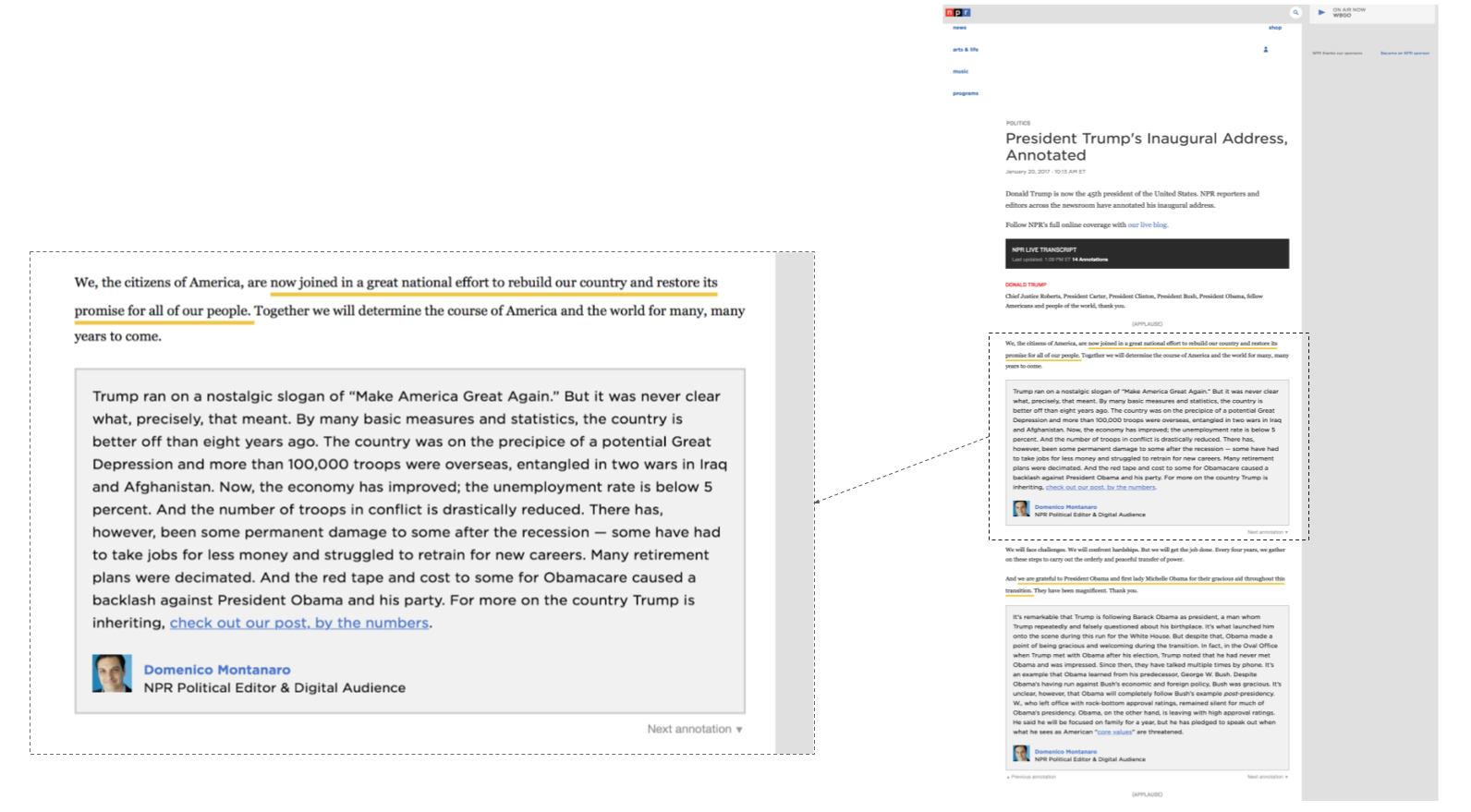The height and width of the screenshot is (812, 1471).
Task: Open the news navigation item
Action: point(959,28)
